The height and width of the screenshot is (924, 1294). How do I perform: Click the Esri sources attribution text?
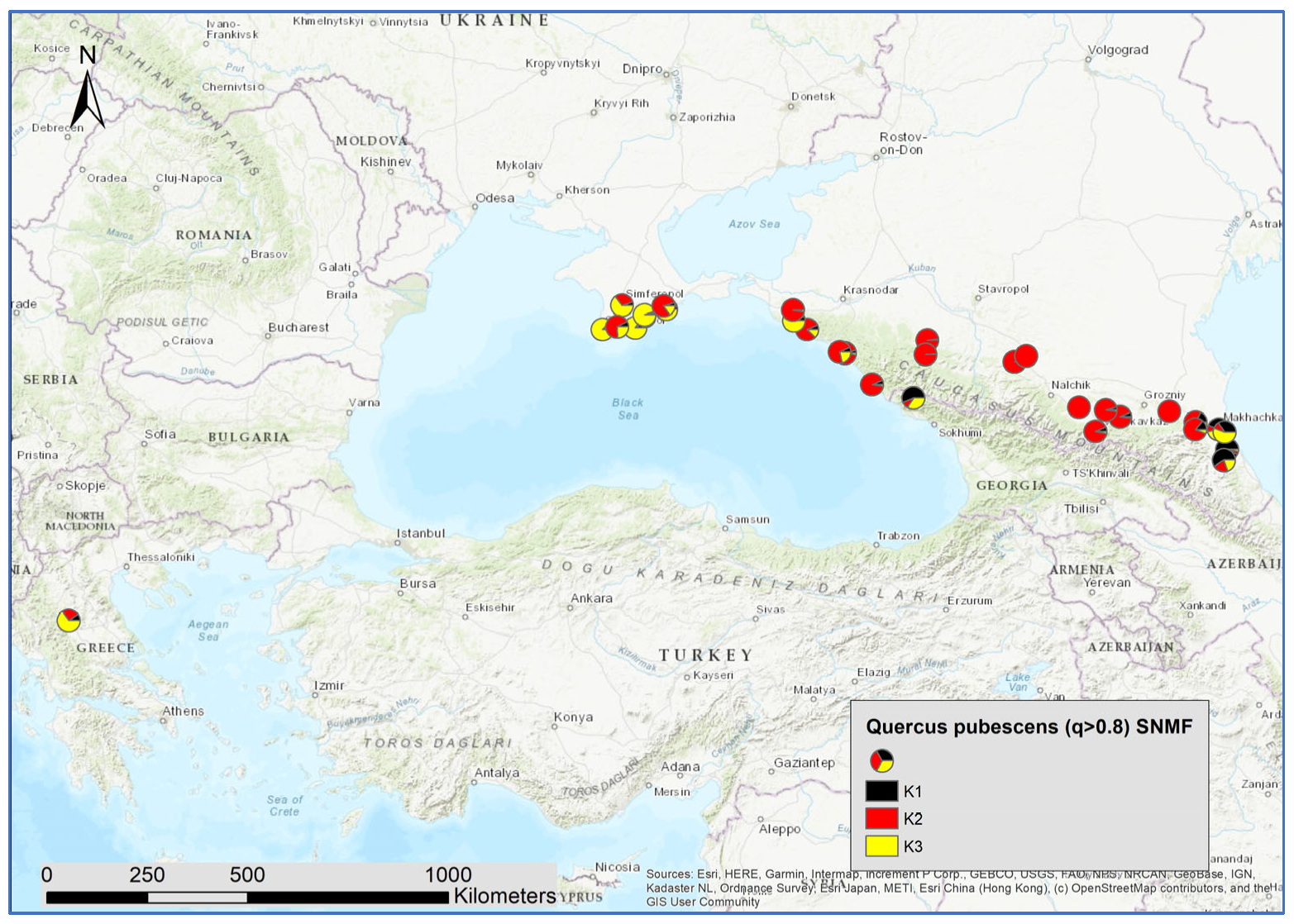pos(949,888)
